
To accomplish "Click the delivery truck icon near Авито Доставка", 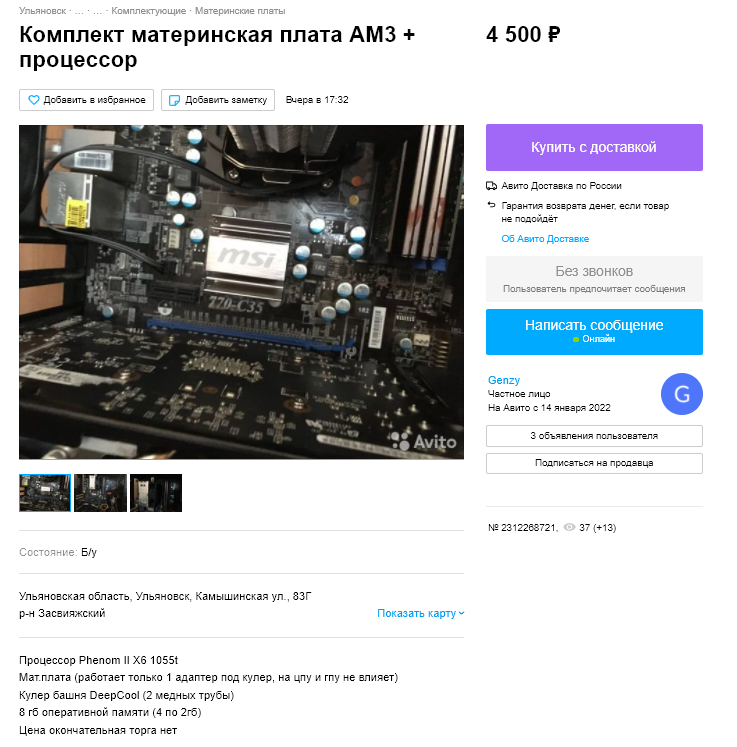I will pyautogui.click(x=491, y=186).
